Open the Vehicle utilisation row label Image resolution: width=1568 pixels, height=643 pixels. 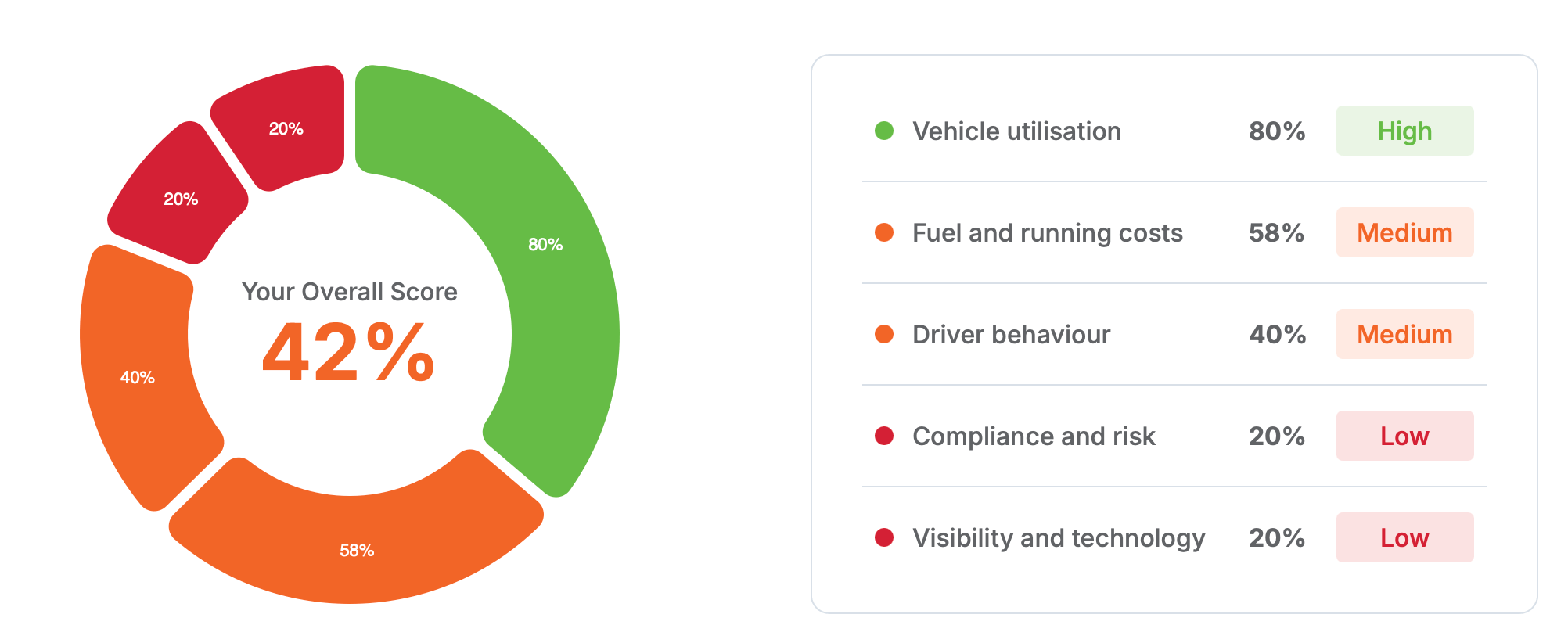tap(1016, 131)
